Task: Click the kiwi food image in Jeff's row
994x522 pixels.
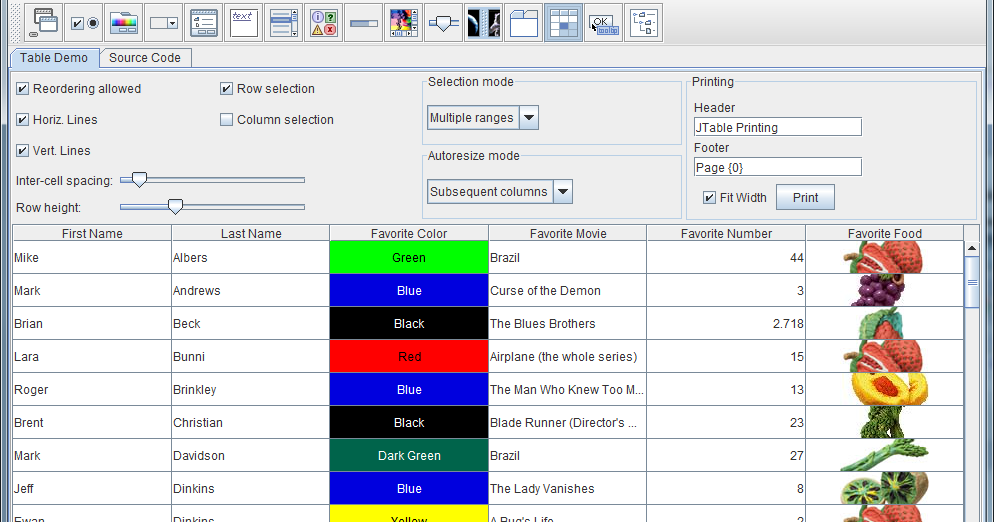Action: coord(884,488)
